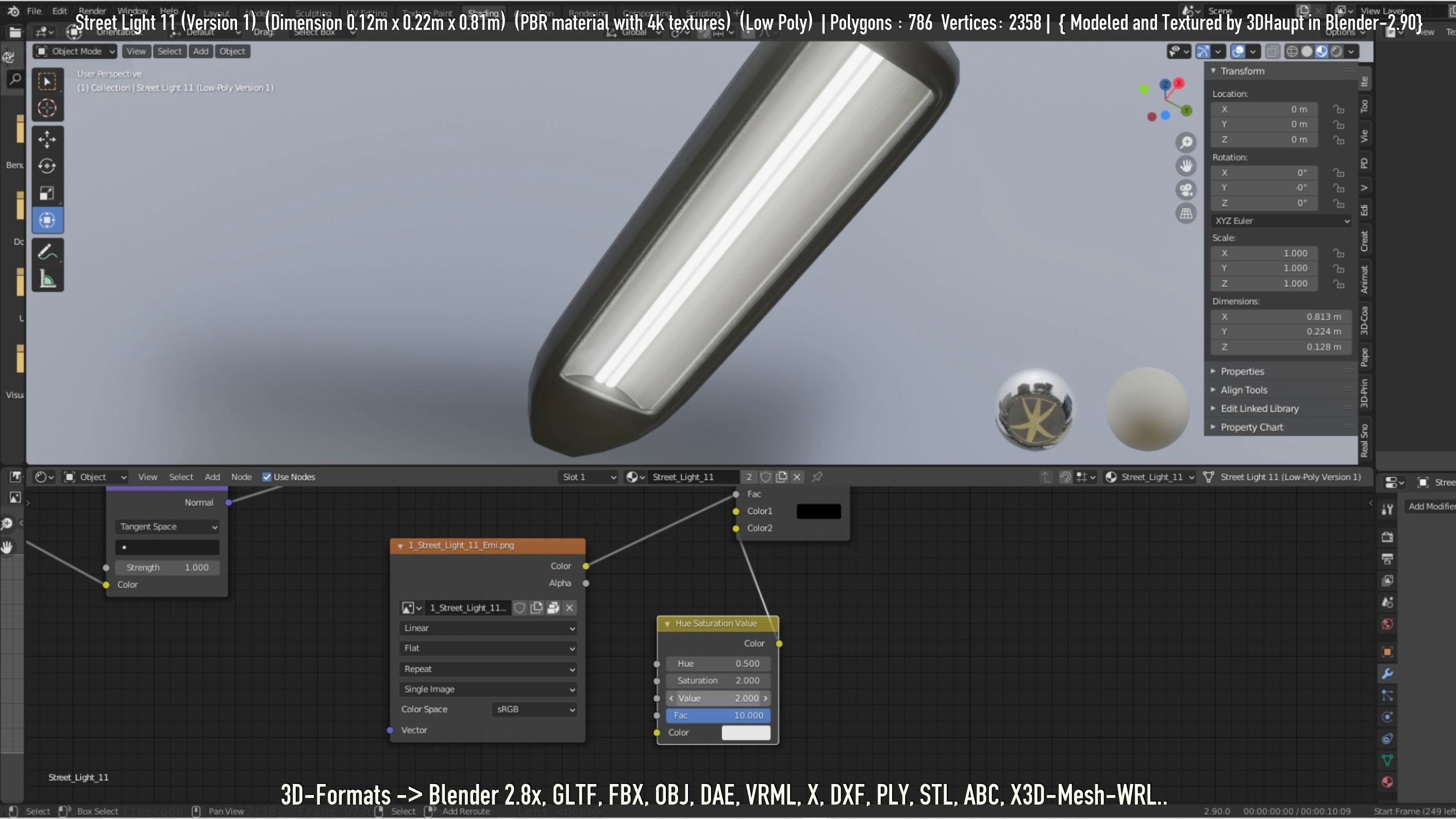Open the File menu
The height and width of the screenshot is (819, 1456).
pyautogui.click(x=34, y=11)
